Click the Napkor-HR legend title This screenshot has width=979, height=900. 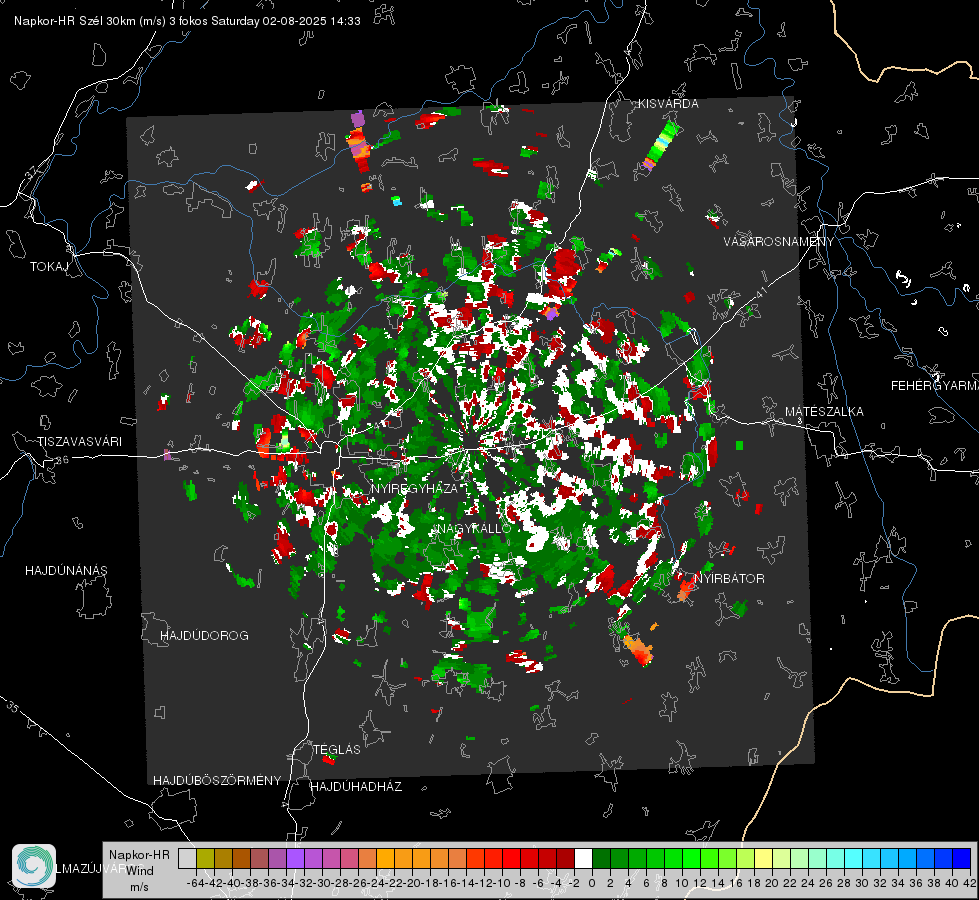(139, 854)
